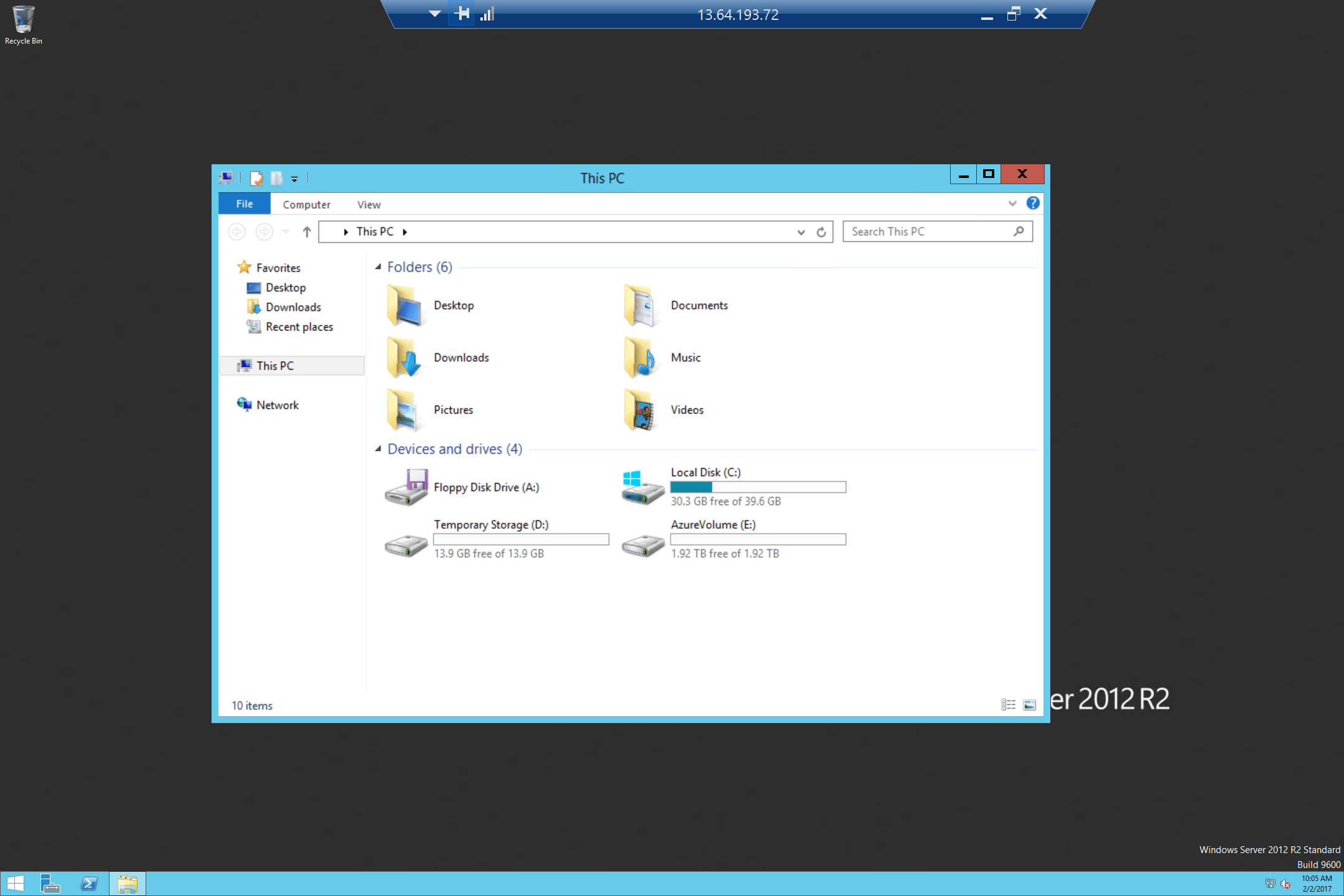
Task: Collapse the Devices and drives section
Action: 378,449
